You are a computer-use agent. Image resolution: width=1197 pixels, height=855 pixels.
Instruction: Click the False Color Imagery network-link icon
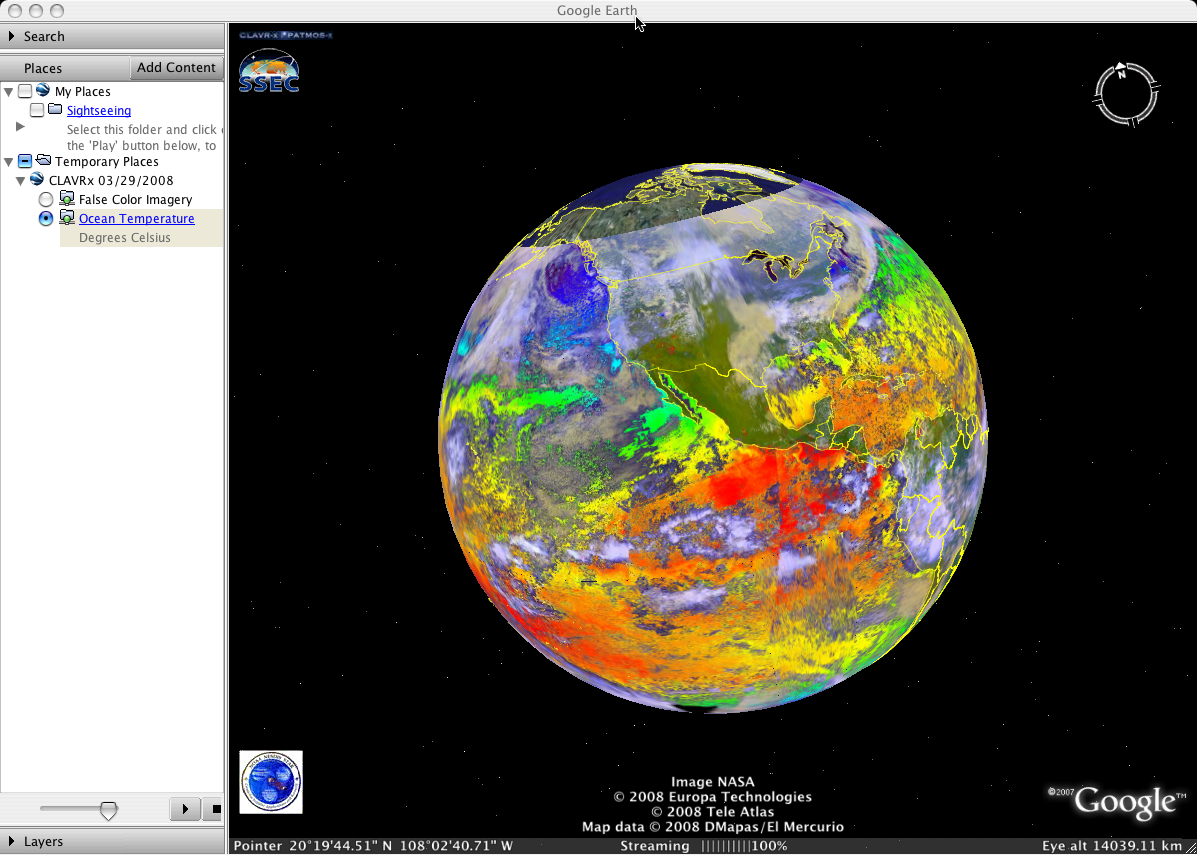[x=67, y=198]
